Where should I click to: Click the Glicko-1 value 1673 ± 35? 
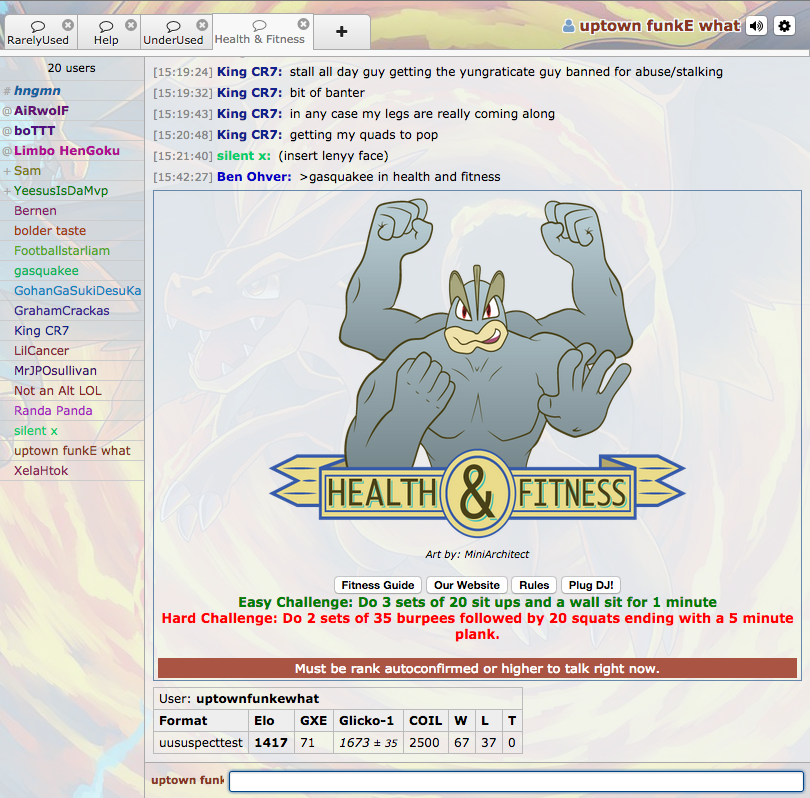(368, 743)
